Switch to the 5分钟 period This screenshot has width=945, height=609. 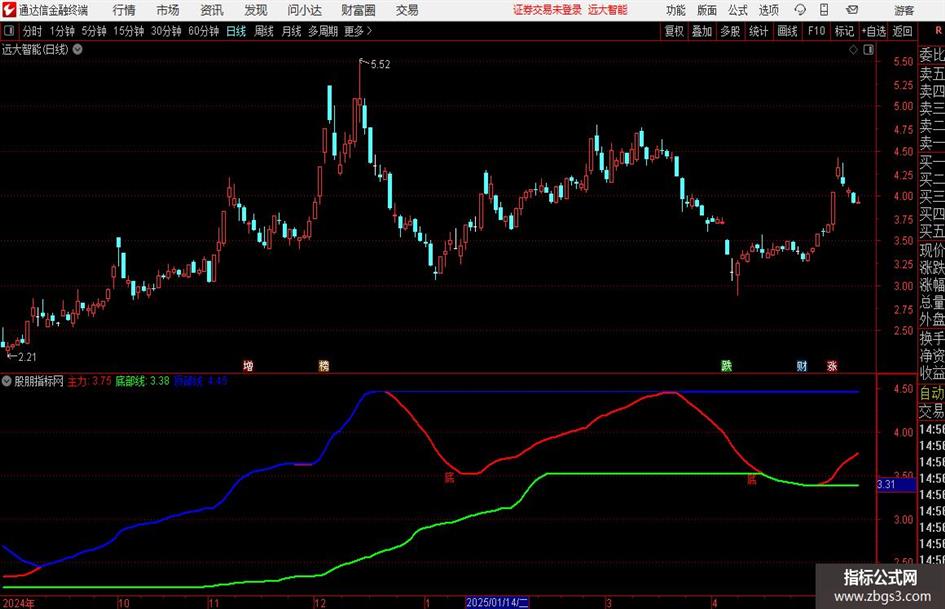pos(94,31)
